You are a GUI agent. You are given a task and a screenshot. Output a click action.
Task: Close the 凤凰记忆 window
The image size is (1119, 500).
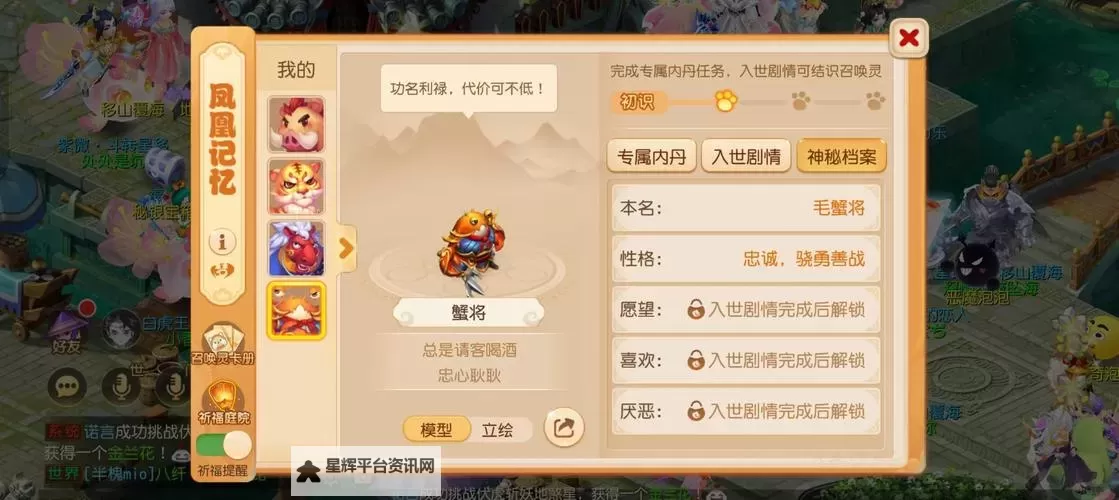point(908,38)
